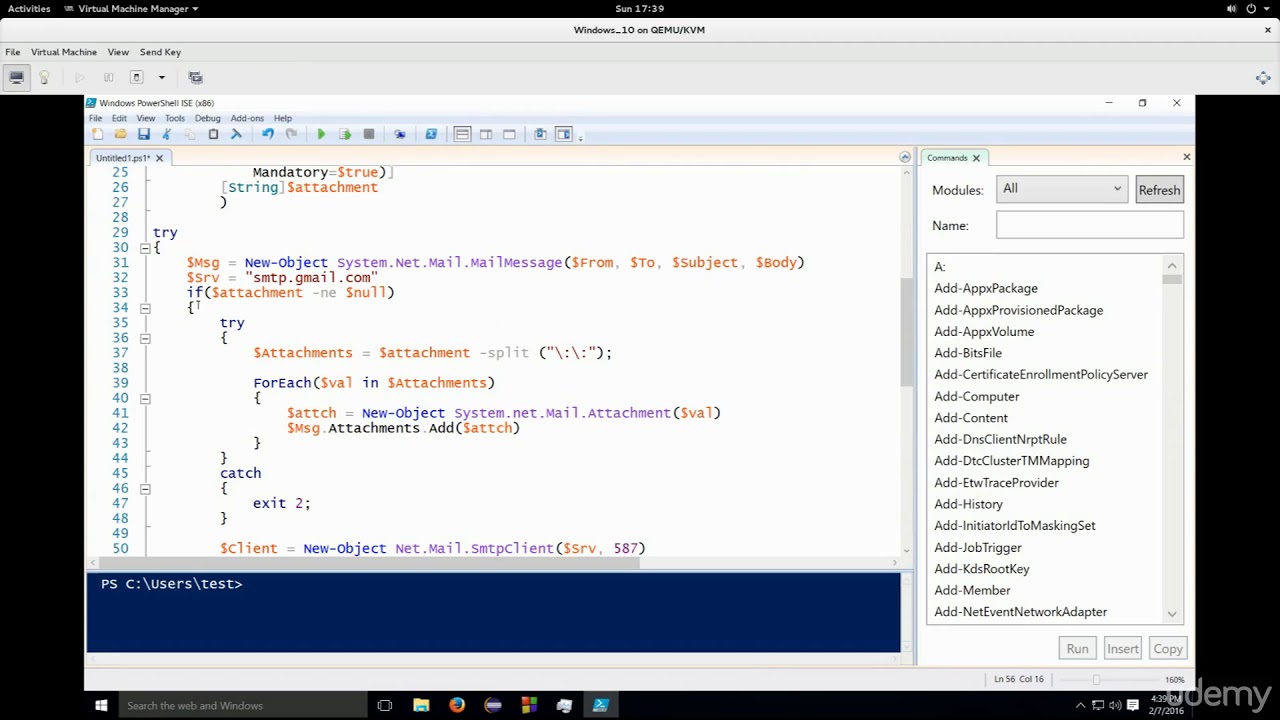Collapse ForEach block at line 40
The height and width of the screenshot is (720, 1280).
tap(145, 398)
